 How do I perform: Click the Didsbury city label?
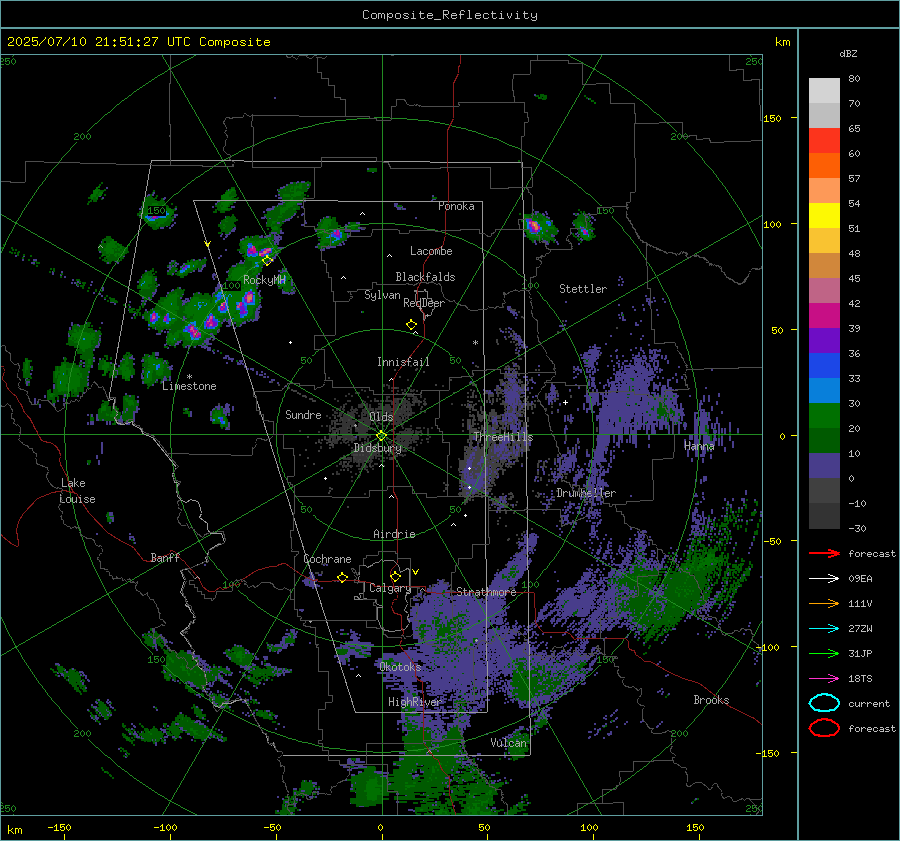pos(378,448)
